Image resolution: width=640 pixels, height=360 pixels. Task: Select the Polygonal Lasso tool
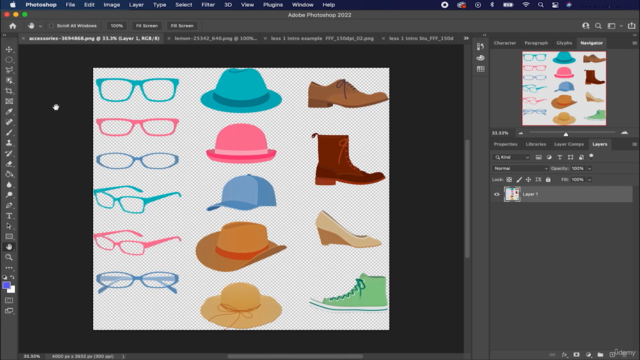click(9, 70)
